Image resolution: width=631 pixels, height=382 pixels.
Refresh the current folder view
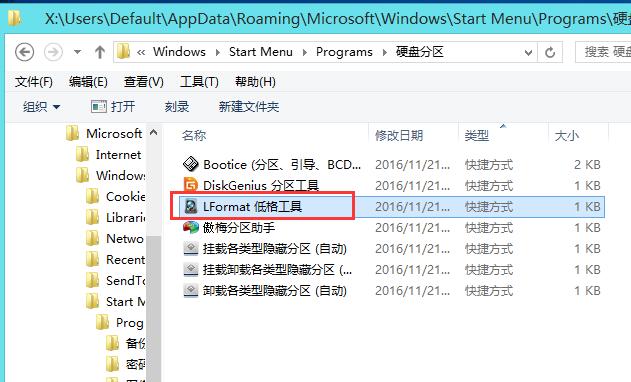(550, 52)
